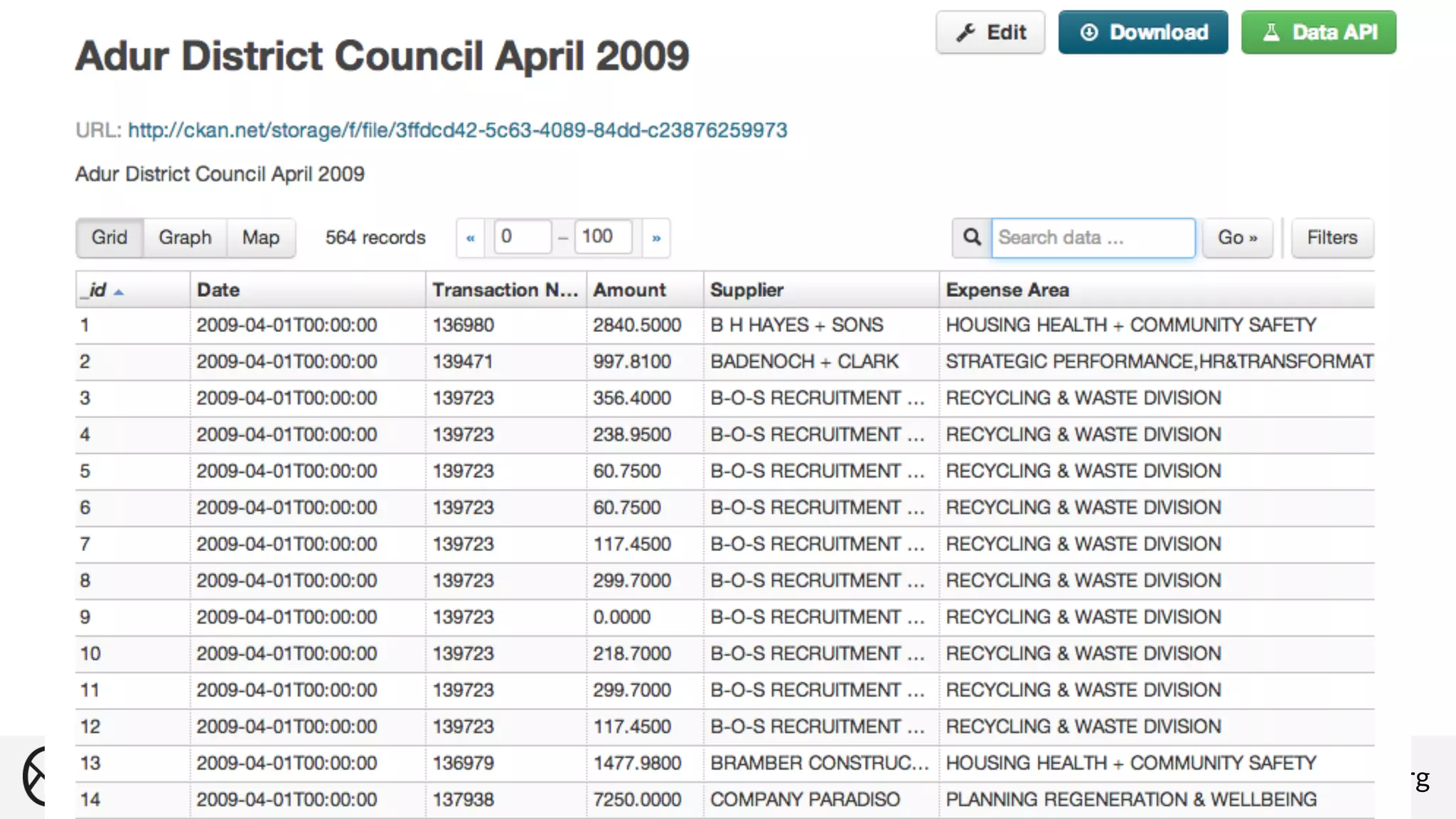Click the start record field showing 0

[523, 237]
